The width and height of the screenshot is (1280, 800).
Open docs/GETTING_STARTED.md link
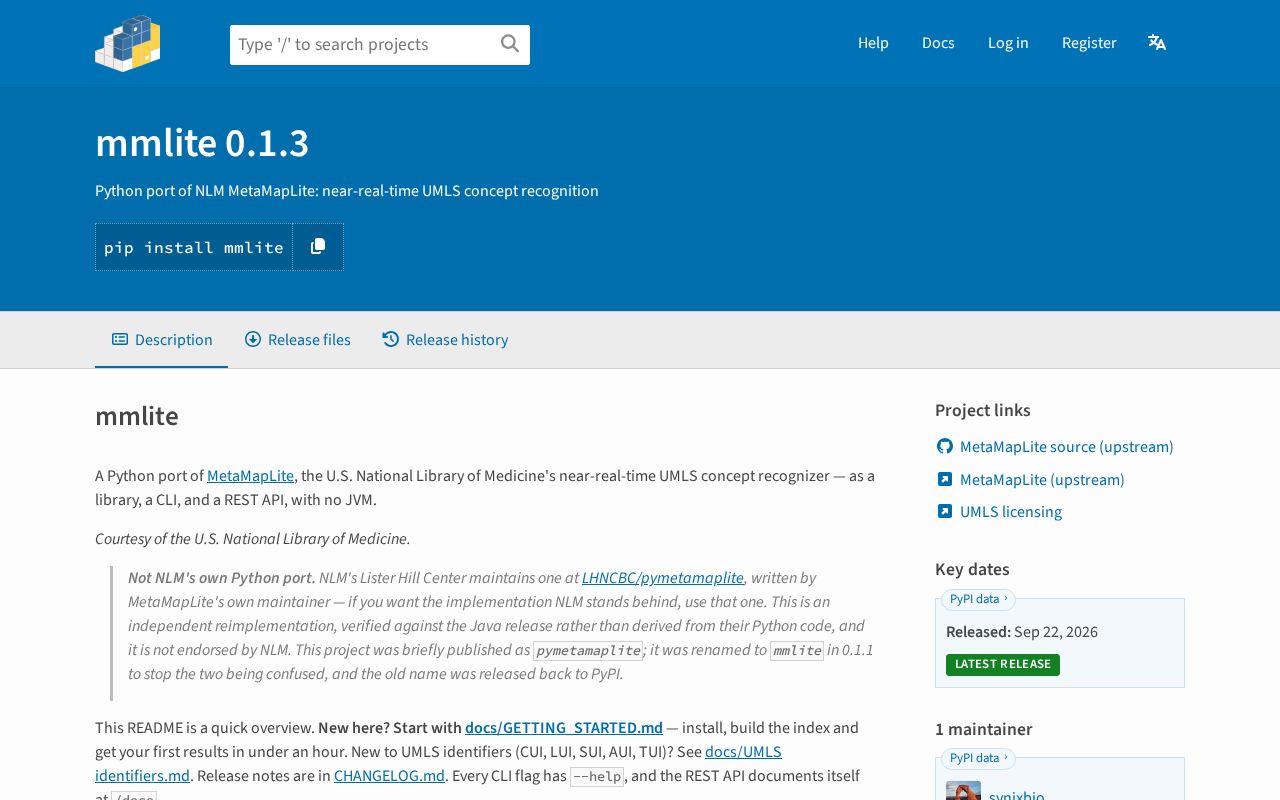pyautogui.click(x=564, y=728)
